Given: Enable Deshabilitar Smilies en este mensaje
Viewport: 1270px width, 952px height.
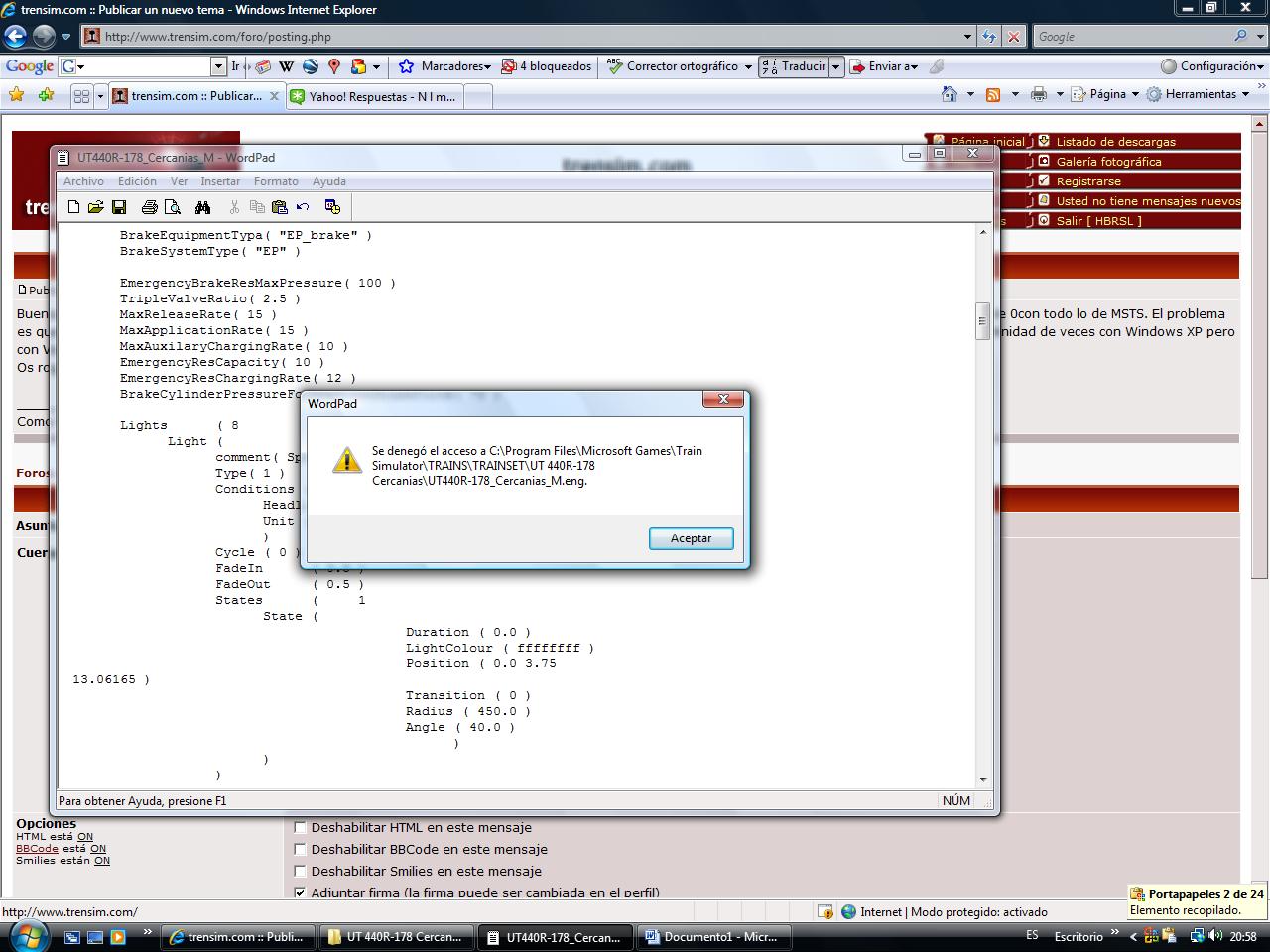Looking at the screenshot, I should (300, 871).
